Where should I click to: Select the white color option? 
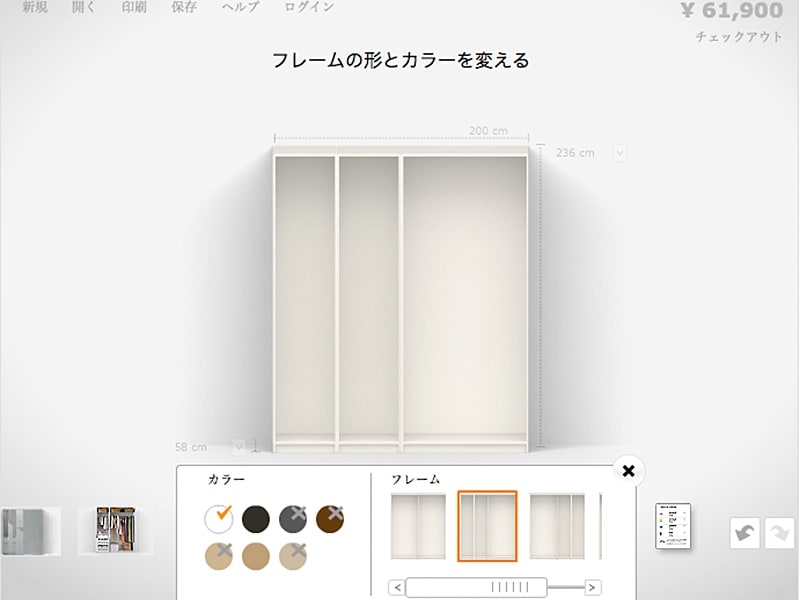click(219, 518)
